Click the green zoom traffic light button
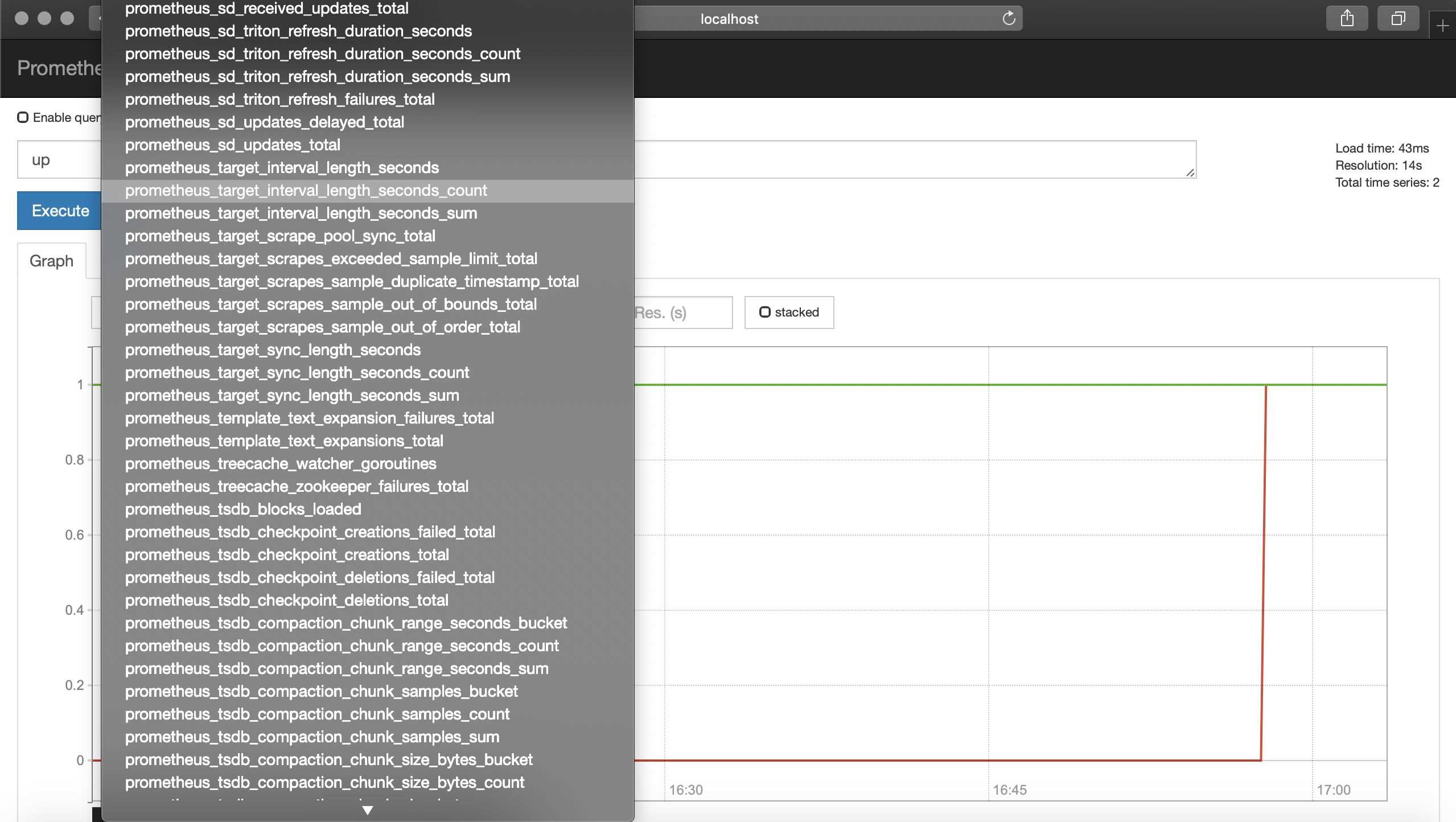The width and height of the screenshot is (1456, 822). point(67,18)
